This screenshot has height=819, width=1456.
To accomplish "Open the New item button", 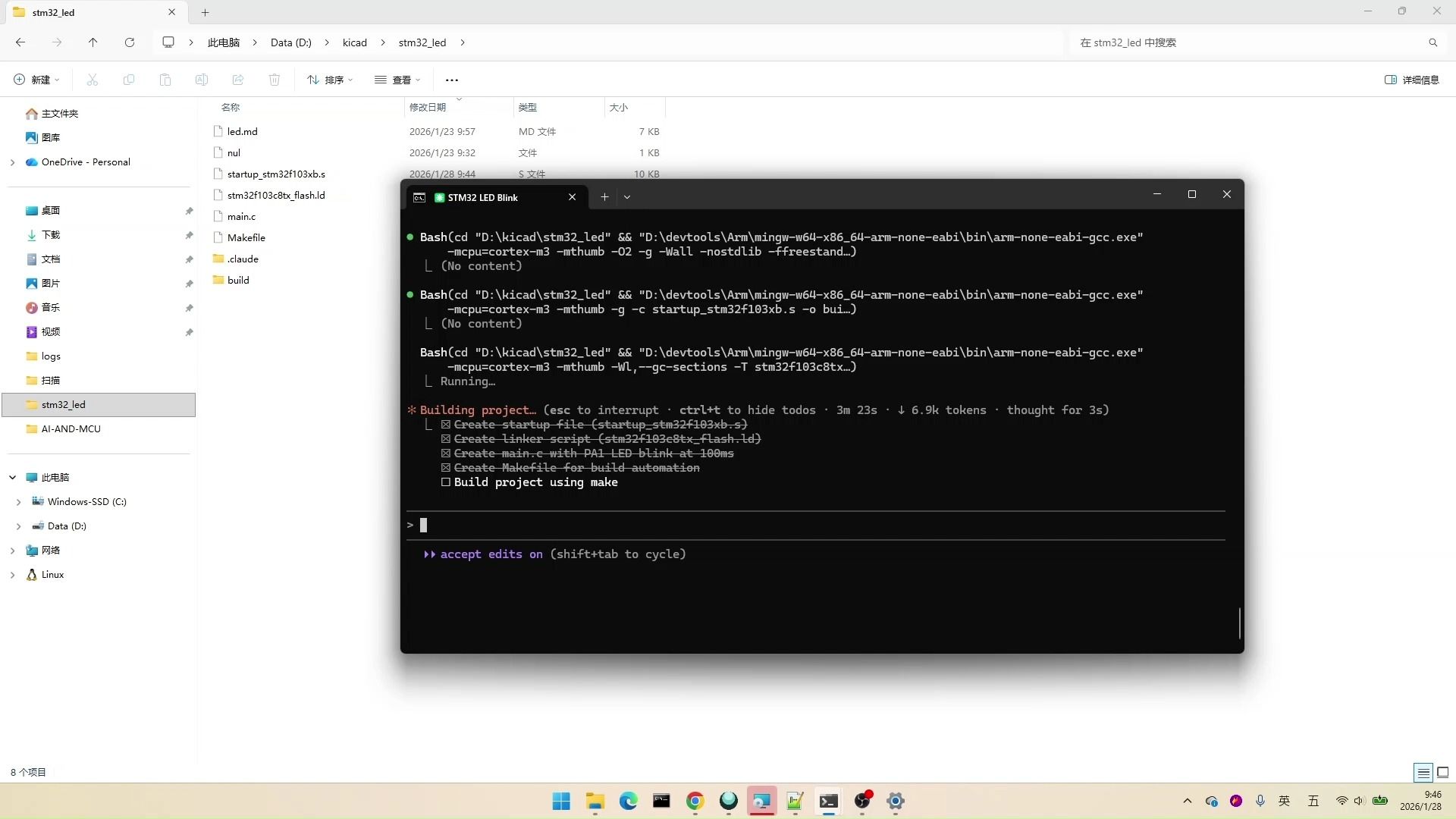I will [x=36, y=80].
